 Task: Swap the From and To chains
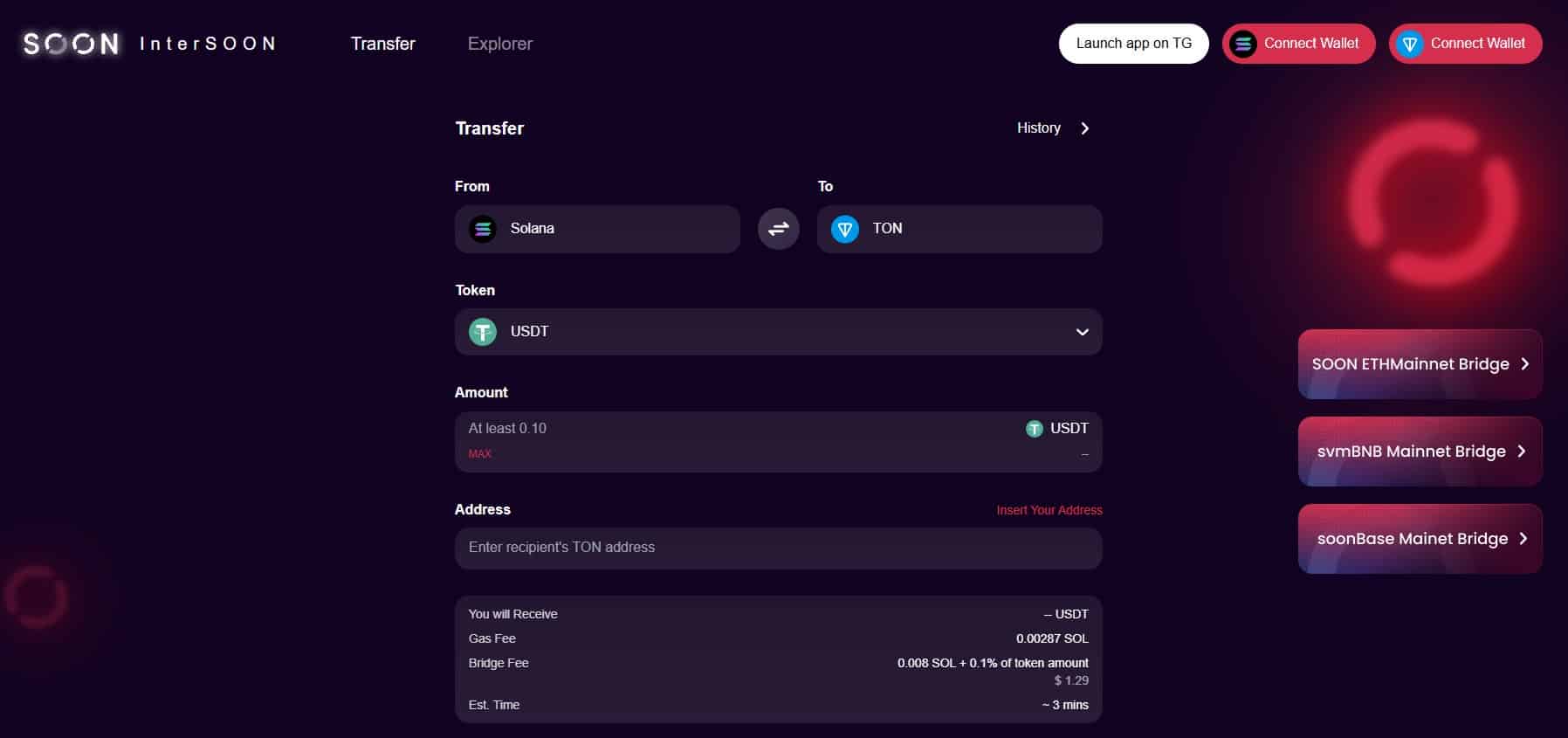coord(778,229)
